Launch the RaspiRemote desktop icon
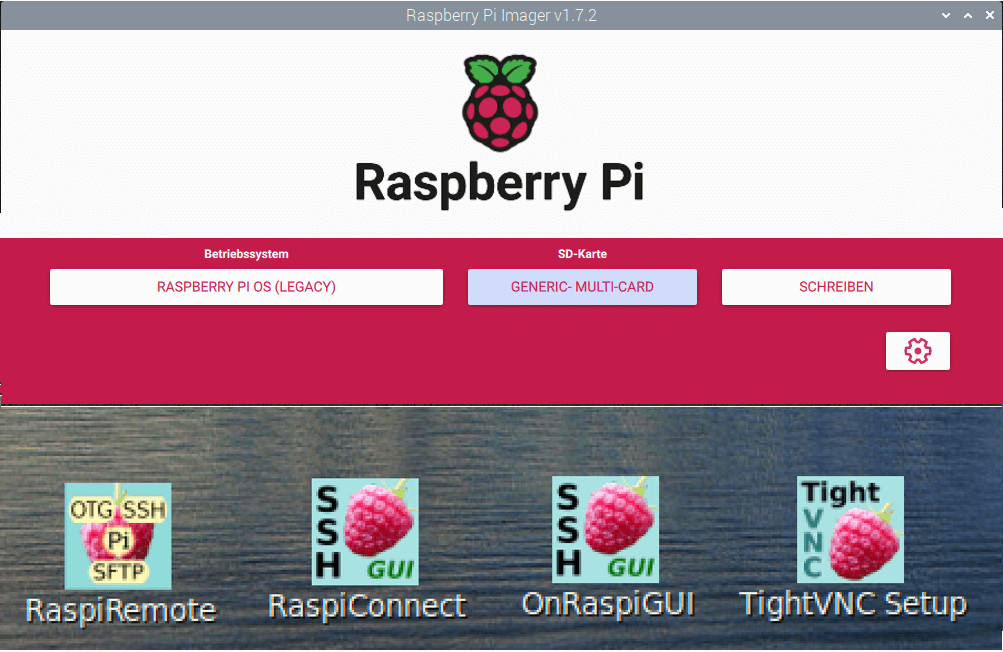1003x652 pixels. [118, 536]
